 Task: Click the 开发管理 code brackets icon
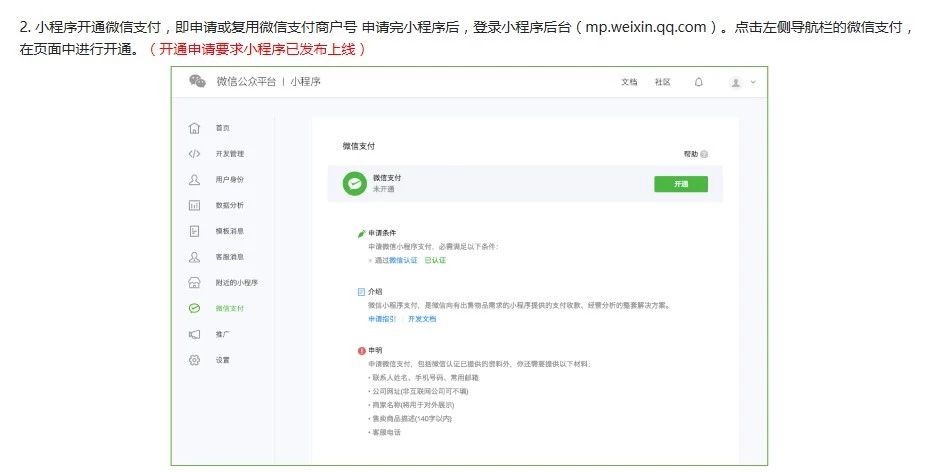tap(194, 154)
